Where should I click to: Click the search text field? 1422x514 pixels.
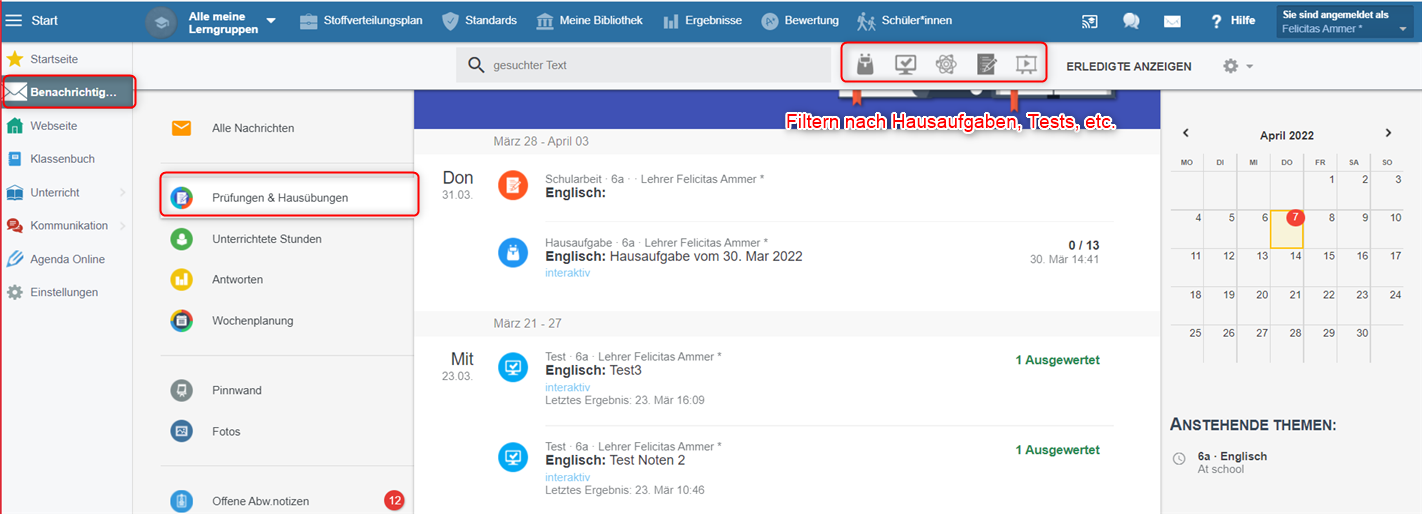(x=655, y=65)
